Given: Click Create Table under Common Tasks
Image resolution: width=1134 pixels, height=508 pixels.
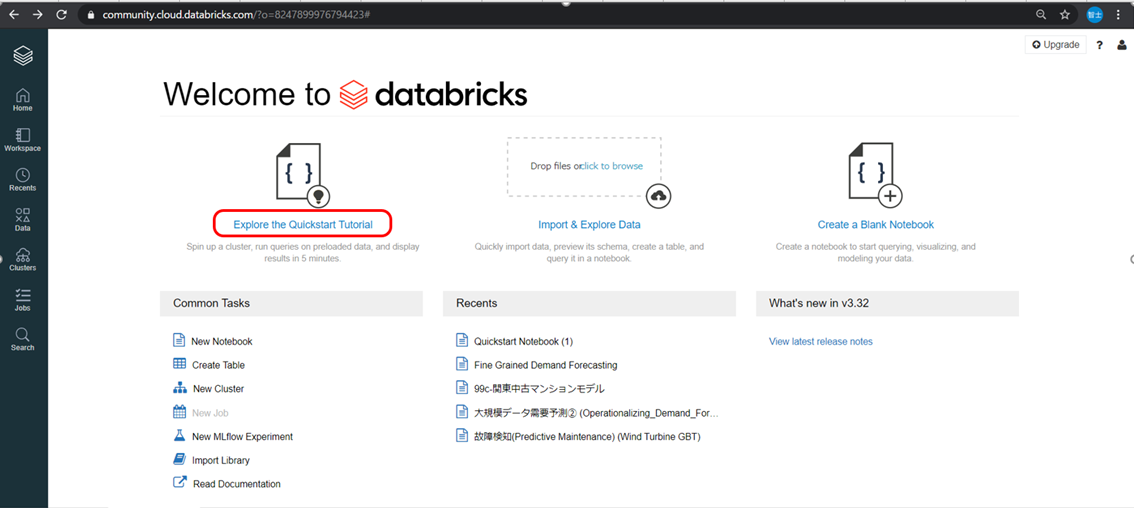Looking at the screenshot, I should pyautogui.click(x=218, y=365).
